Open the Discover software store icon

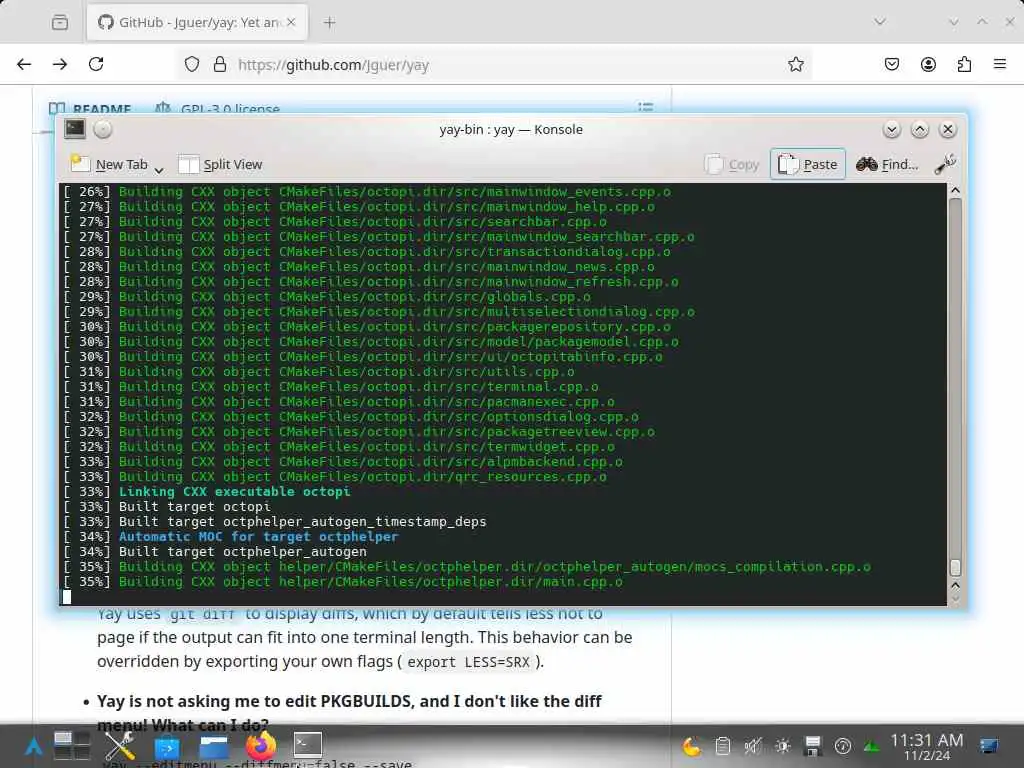(167, 746)
